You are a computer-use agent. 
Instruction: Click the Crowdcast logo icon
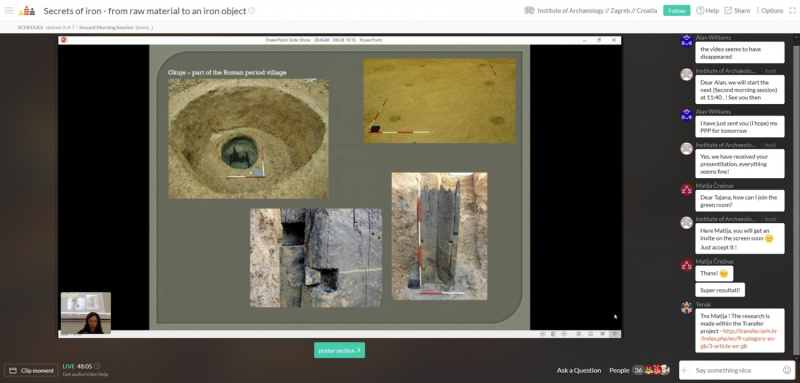27,10
